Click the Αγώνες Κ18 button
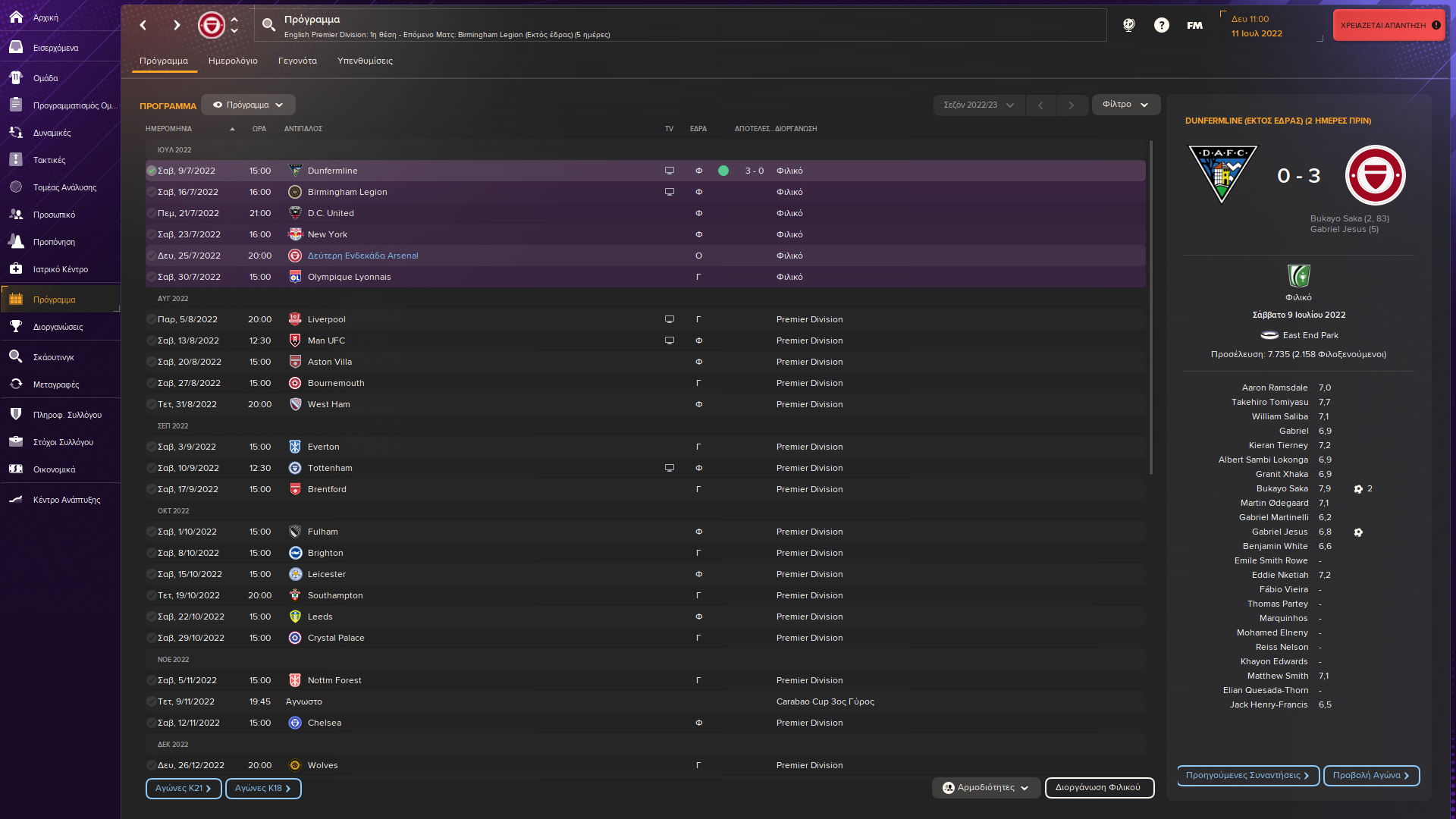 (263, 788)
